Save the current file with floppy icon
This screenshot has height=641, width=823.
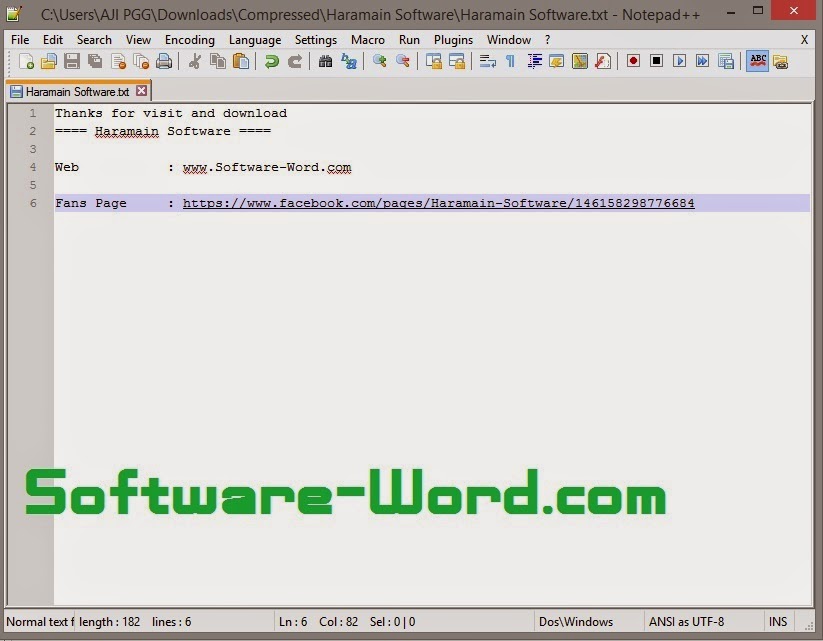(72, 61)
